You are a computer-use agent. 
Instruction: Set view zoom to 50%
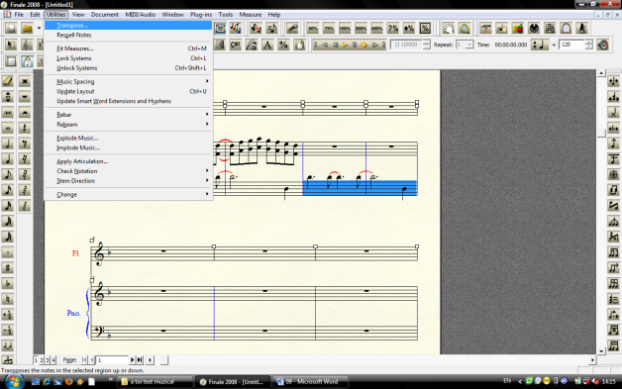[x=313, y=29]
